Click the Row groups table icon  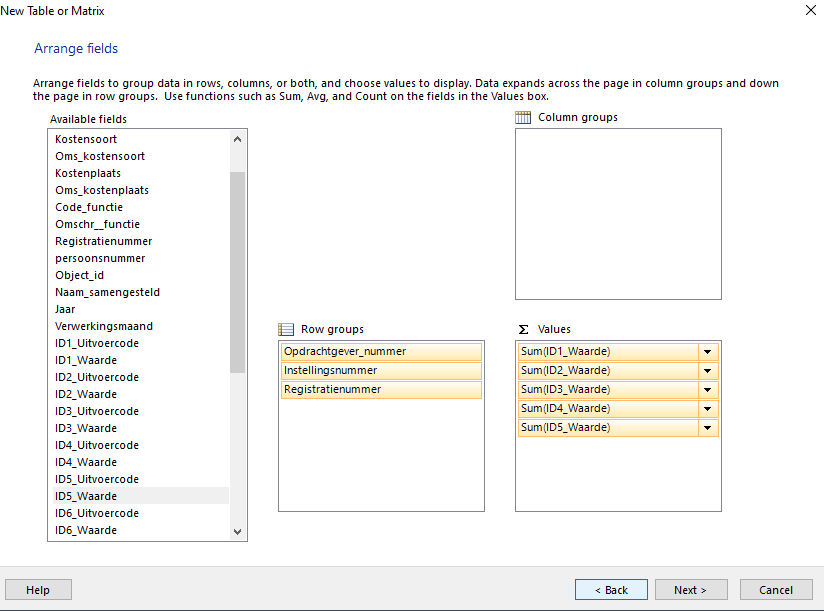(286, 329)
